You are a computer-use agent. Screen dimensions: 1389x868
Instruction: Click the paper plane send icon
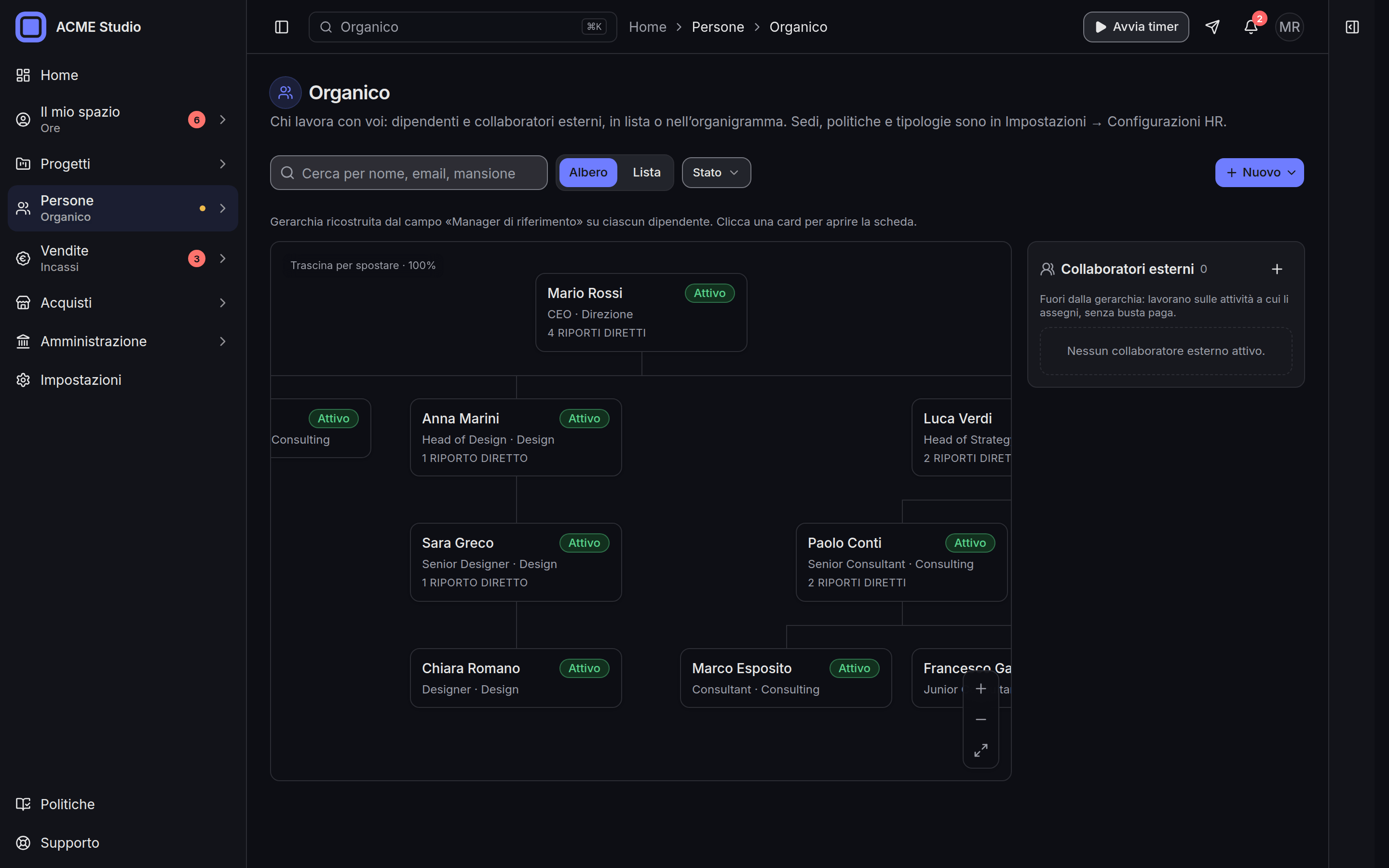pos(1212,27)
